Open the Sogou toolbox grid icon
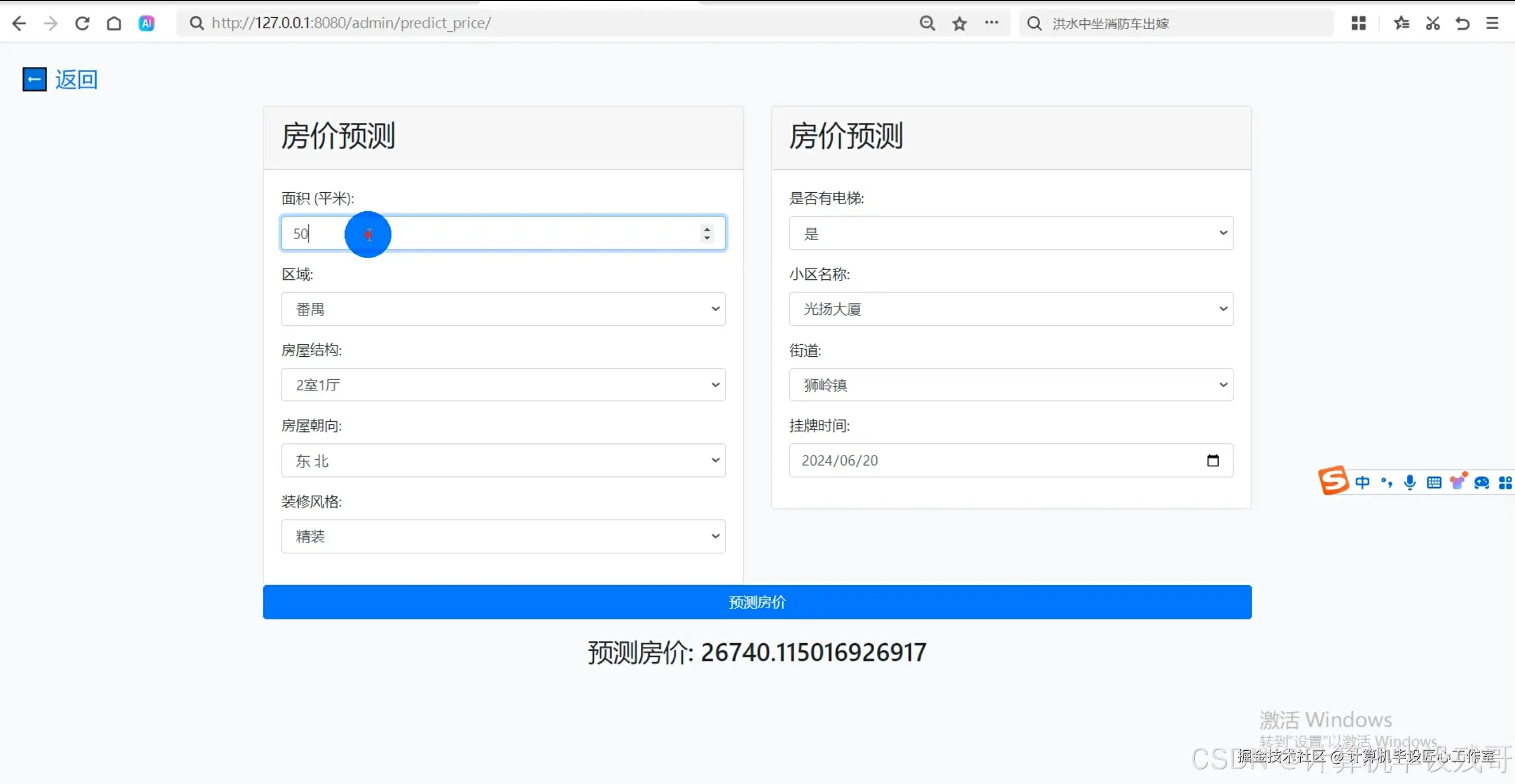1515x784 pixels. point(1506,482)
